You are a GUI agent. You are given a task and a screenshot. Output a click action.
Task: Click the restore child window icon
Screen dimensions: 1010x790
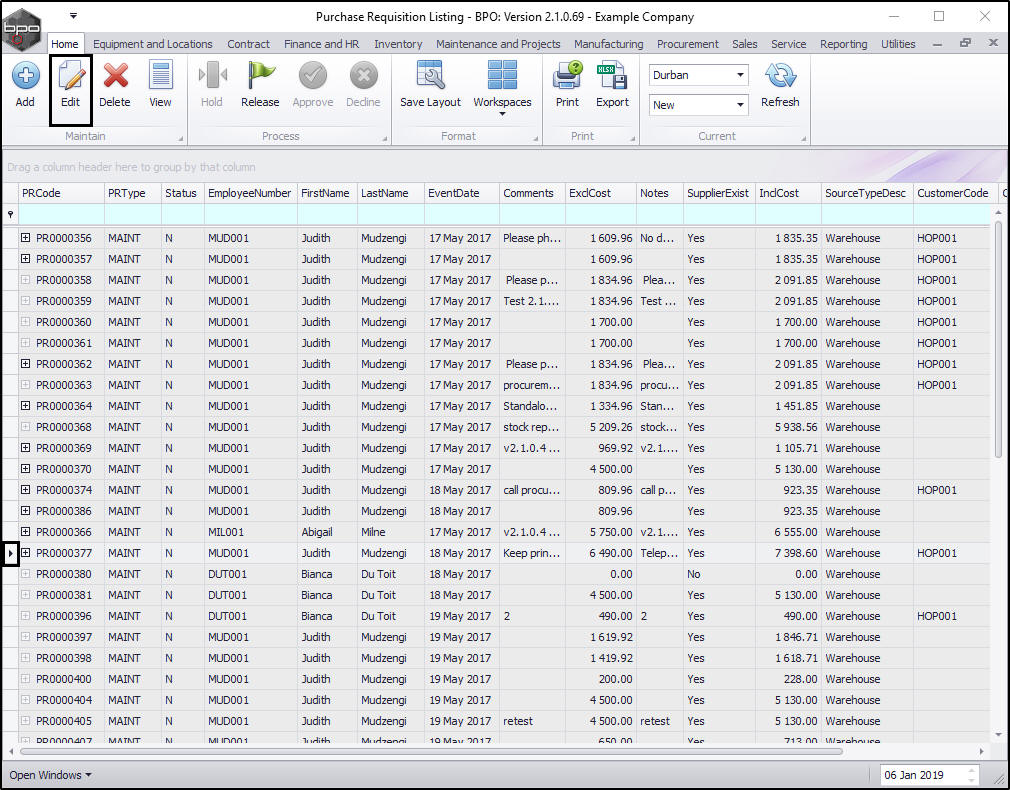click(965, 43)
